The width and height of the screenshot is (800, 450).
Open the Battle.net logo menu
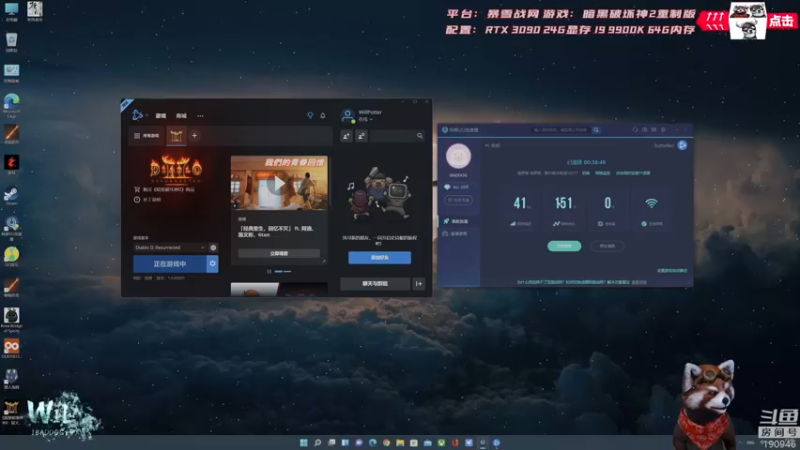tap(138, 115)
